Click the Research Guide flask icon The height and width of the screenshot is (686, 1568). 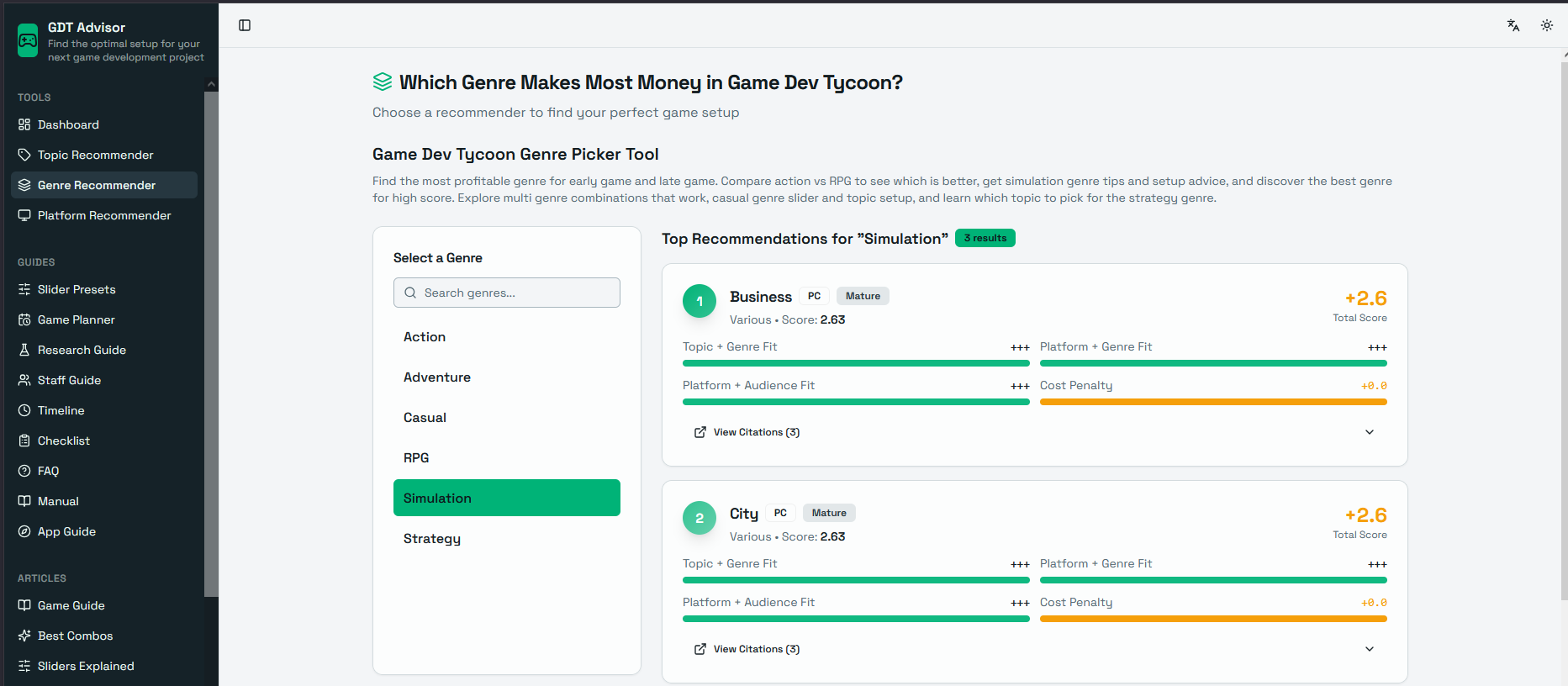pos(24,350)
